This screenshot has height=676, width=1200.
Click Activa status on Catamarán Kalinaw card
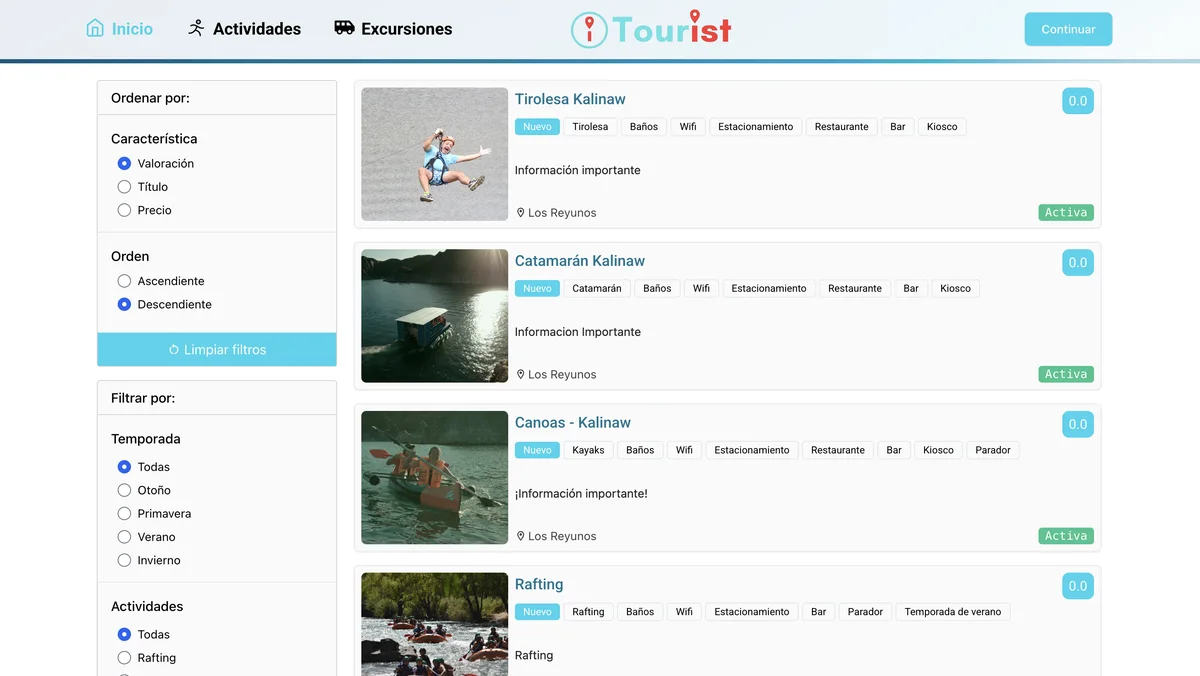(1066, 375)
